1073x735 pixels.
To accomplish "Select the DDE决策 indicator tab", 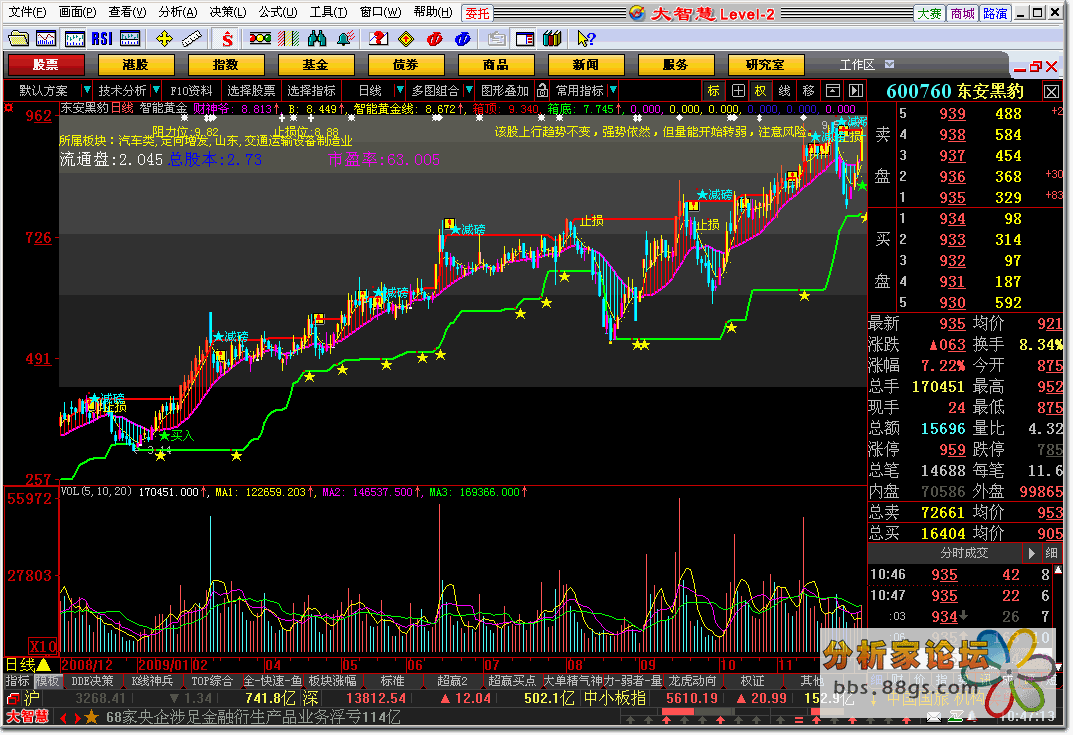I will click(92, 681).
